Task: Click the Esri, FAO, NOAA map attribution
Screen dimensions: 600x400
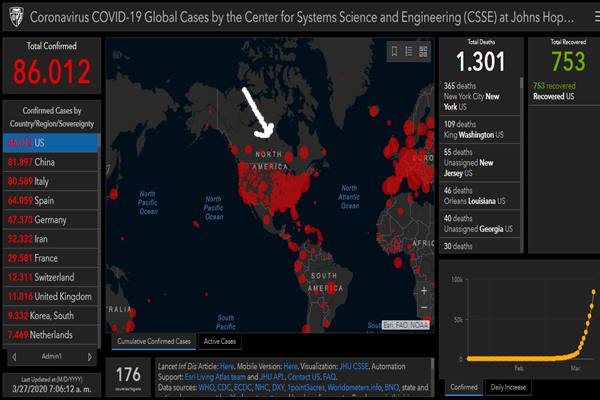Action: coord(406,325)
